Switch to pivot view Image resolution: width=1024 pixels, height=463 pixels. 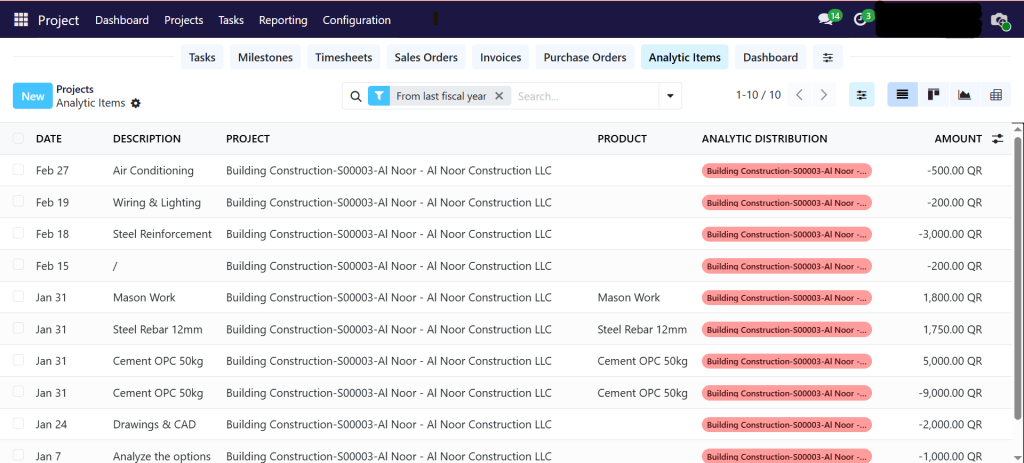click(995, 95)
